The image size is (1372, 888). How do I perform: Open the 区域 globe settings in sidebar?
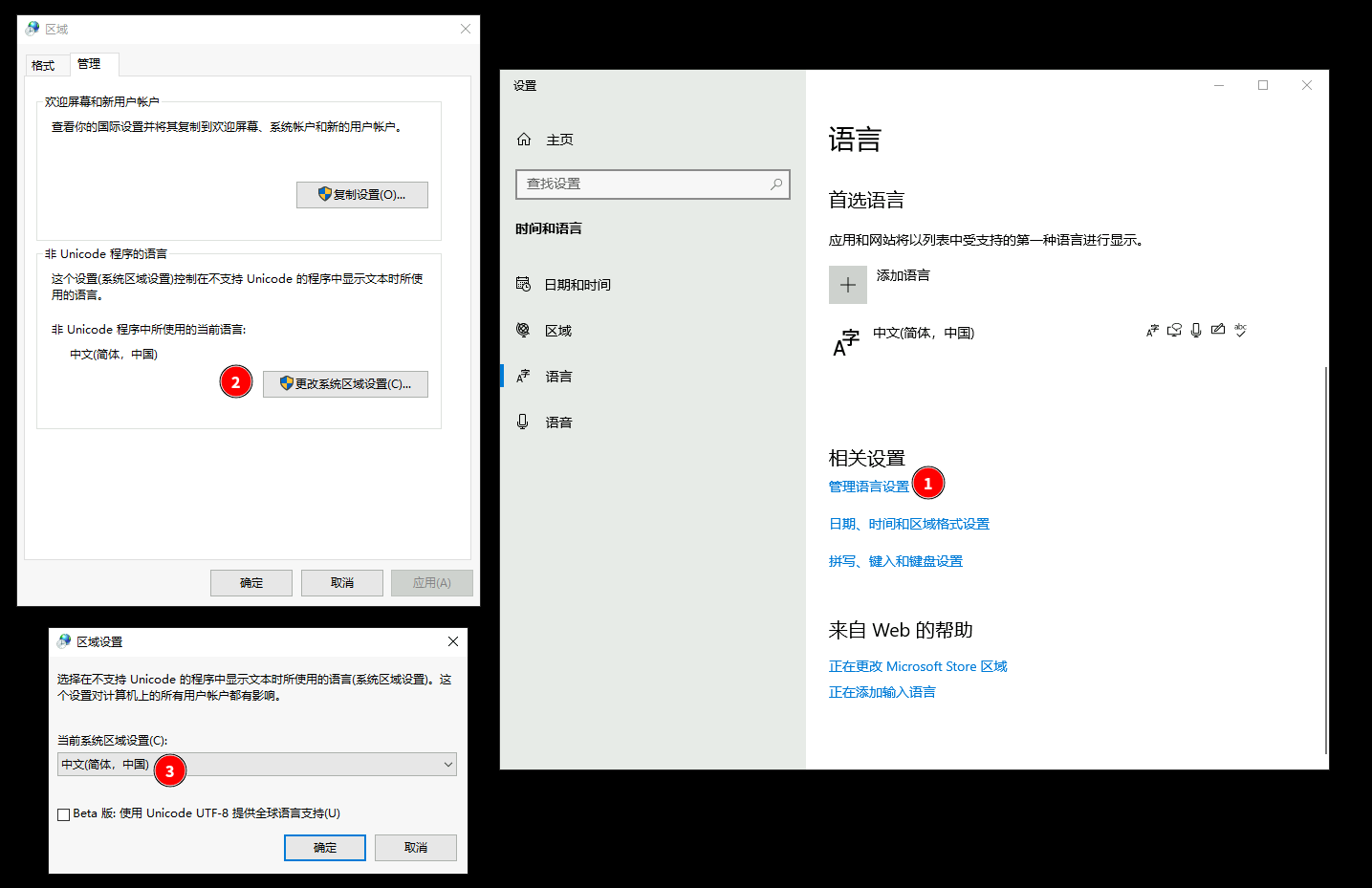pyautogui.click(x=524, y=329)
